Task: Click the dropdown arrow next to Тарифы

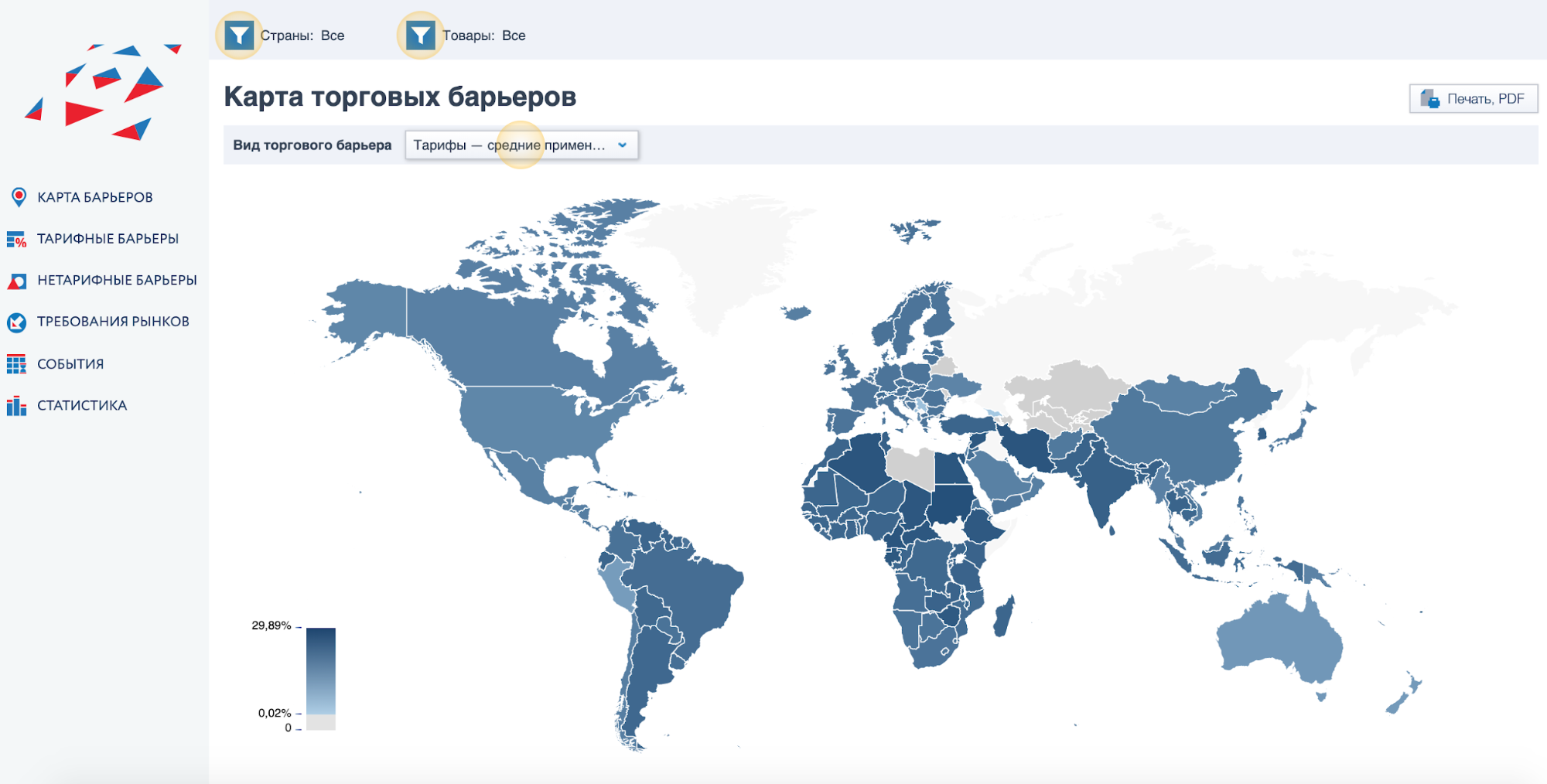Action: click(x=622, y=145)
